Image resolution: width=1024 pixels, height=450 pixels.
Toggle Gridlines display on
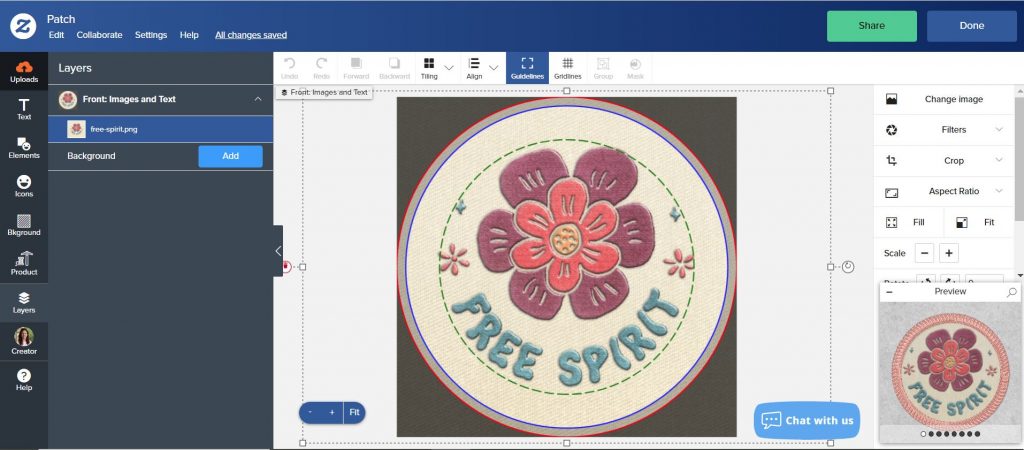click(567, 67)
